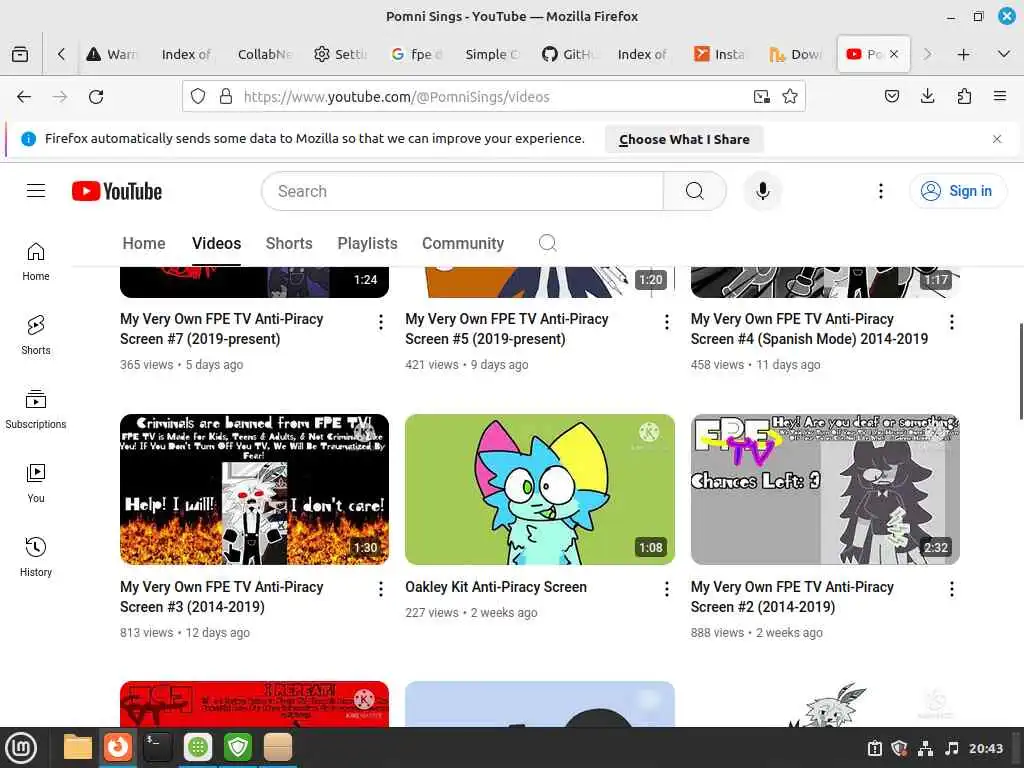The height and width of the screenshot is (768, 1024).
Task: Open the Linux Mint start menu
Action: click(x=21, y=747)
